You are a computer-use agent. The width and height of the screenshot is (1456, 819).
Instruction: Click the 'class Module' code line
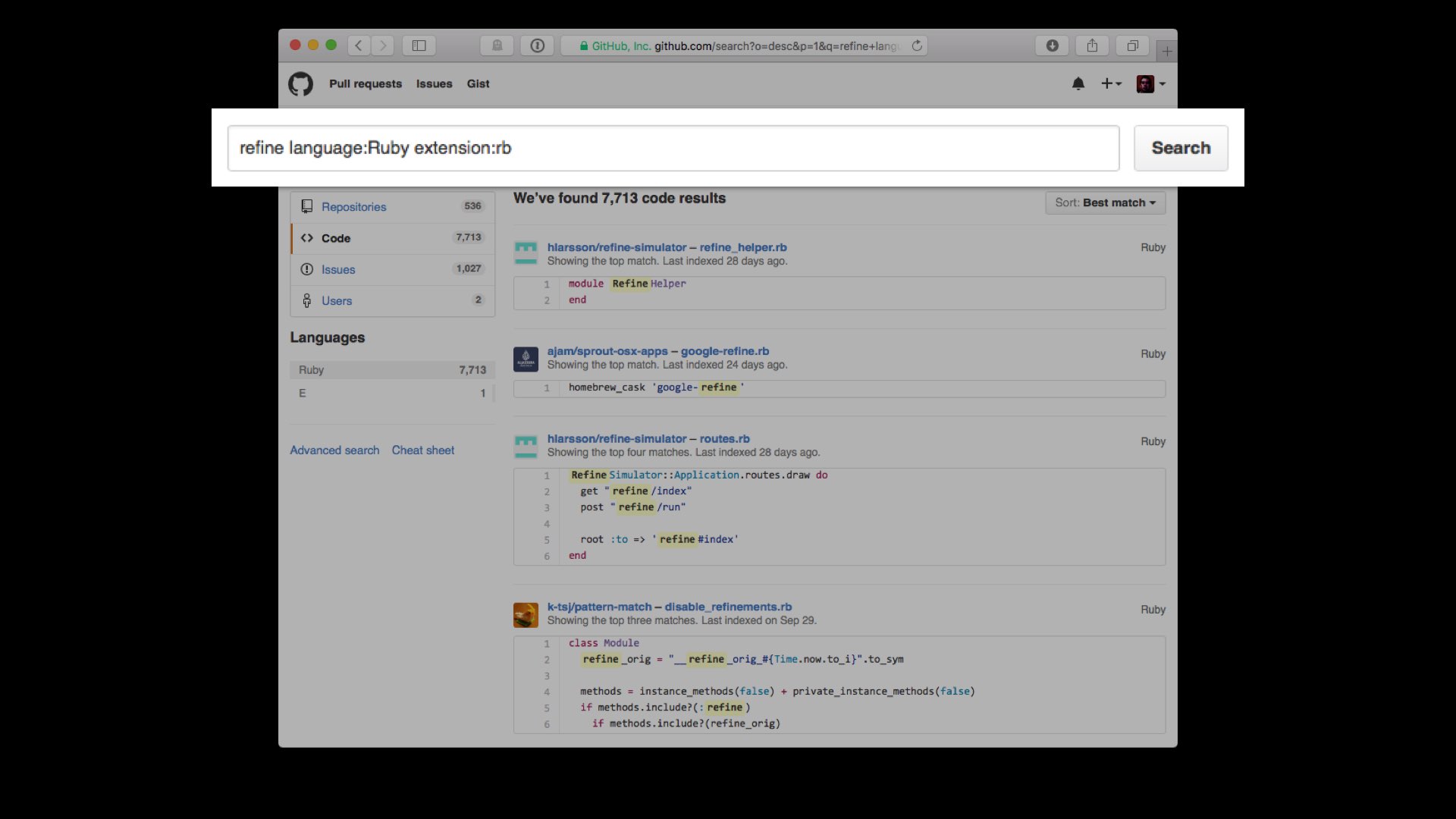604,643
